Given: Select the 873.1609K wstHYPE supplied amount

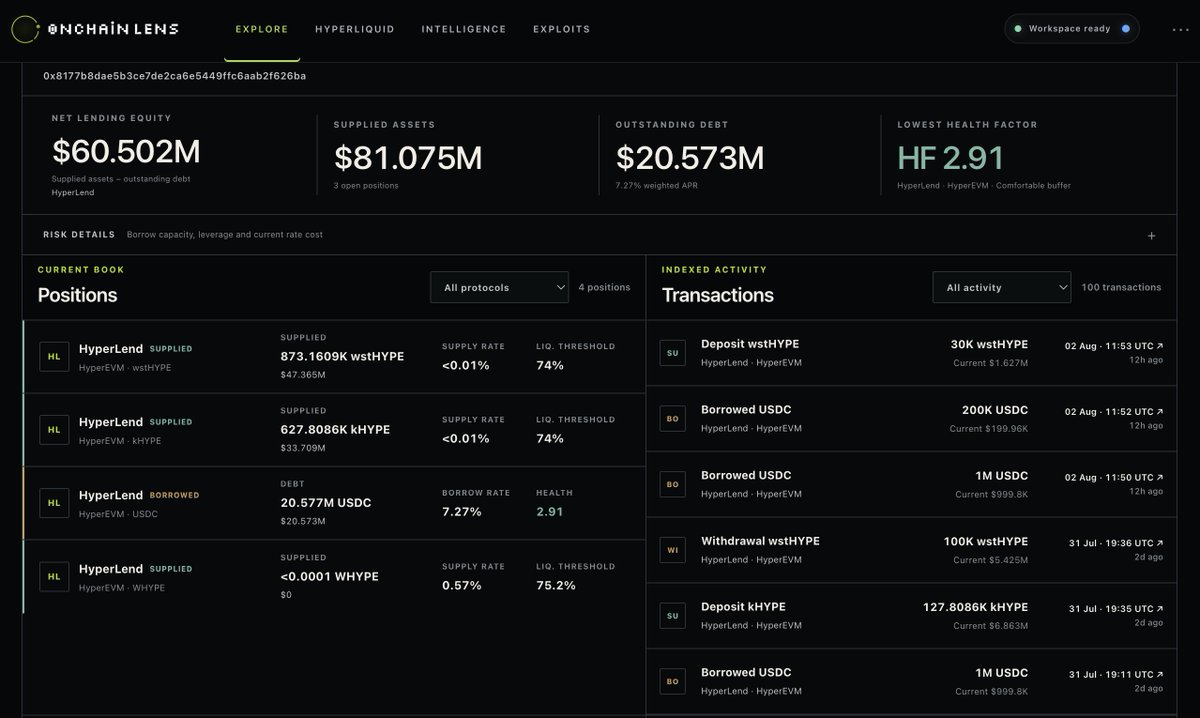Looking at the screenshot, I should coord(342,356).
